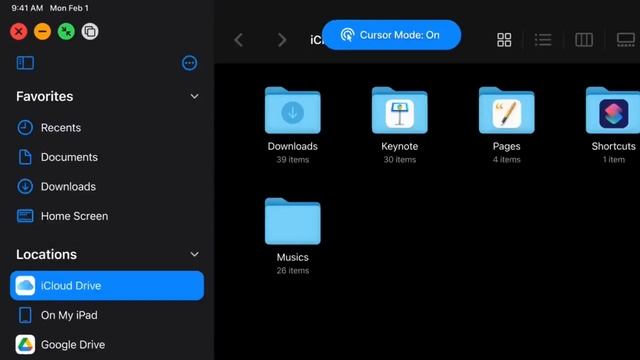
Task: Switch to icon grid view
Action: pyautogui.click(x=504, y=40)
